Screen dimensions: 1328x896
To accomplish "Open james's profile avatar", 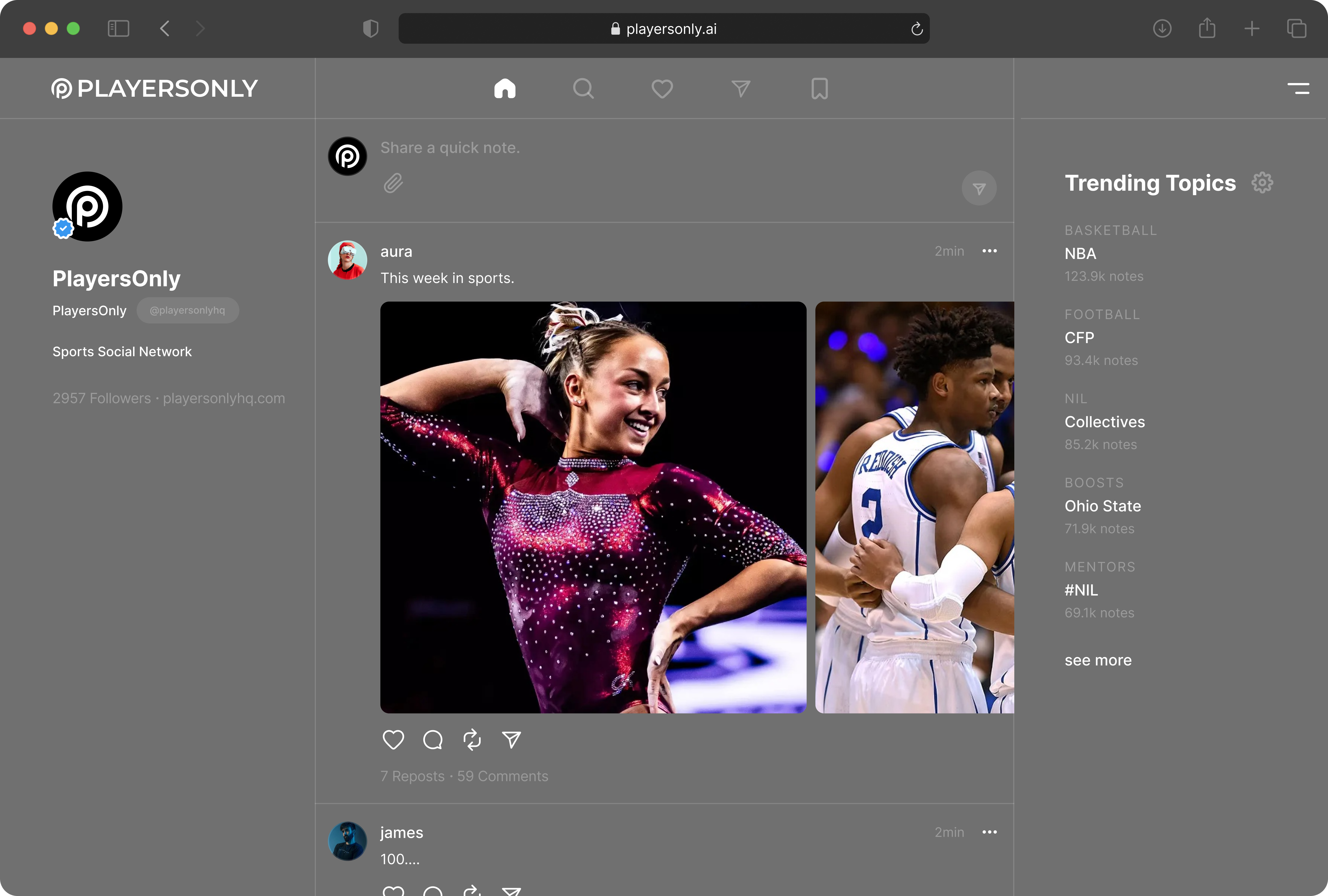I will point(347,841).
